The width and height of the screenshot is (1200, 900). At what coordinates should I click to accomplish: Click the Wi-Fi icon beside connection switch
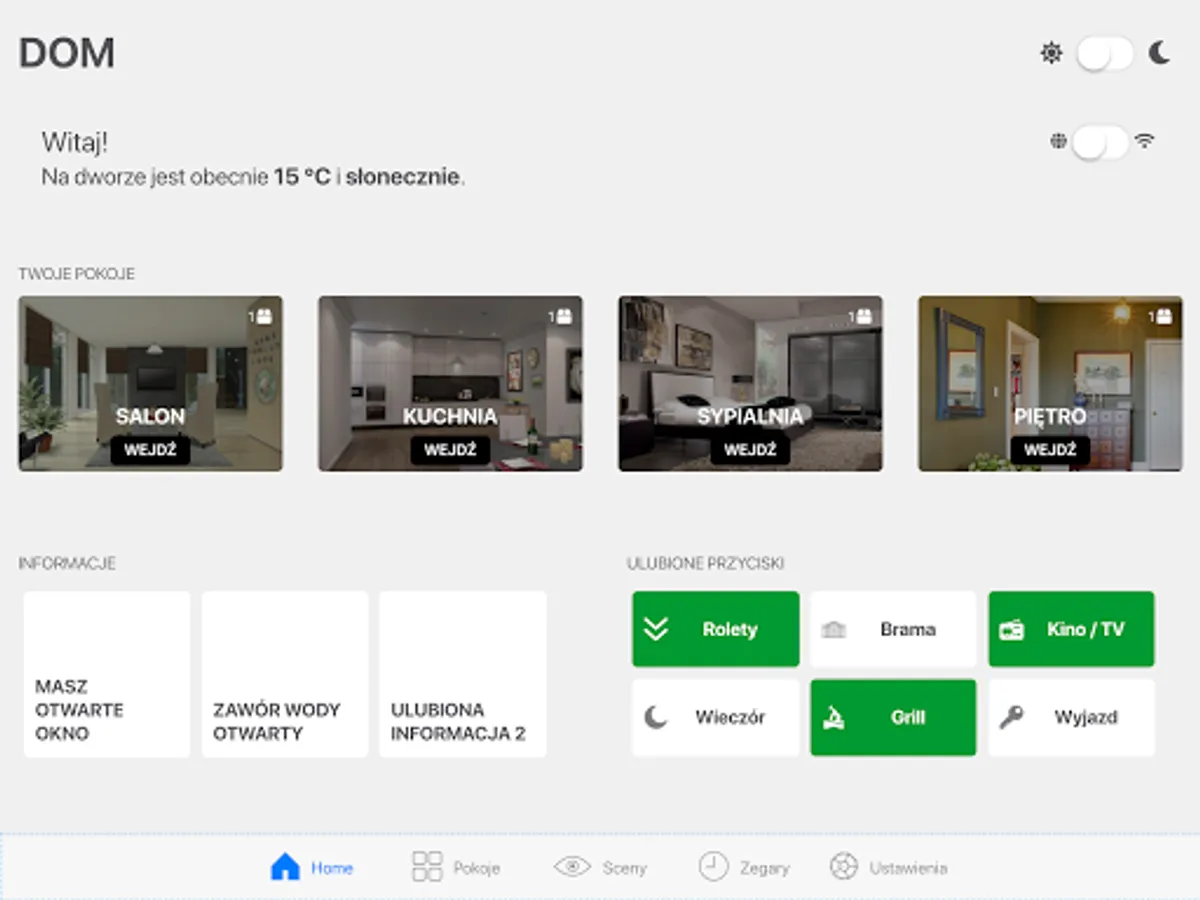point(1145,141)
